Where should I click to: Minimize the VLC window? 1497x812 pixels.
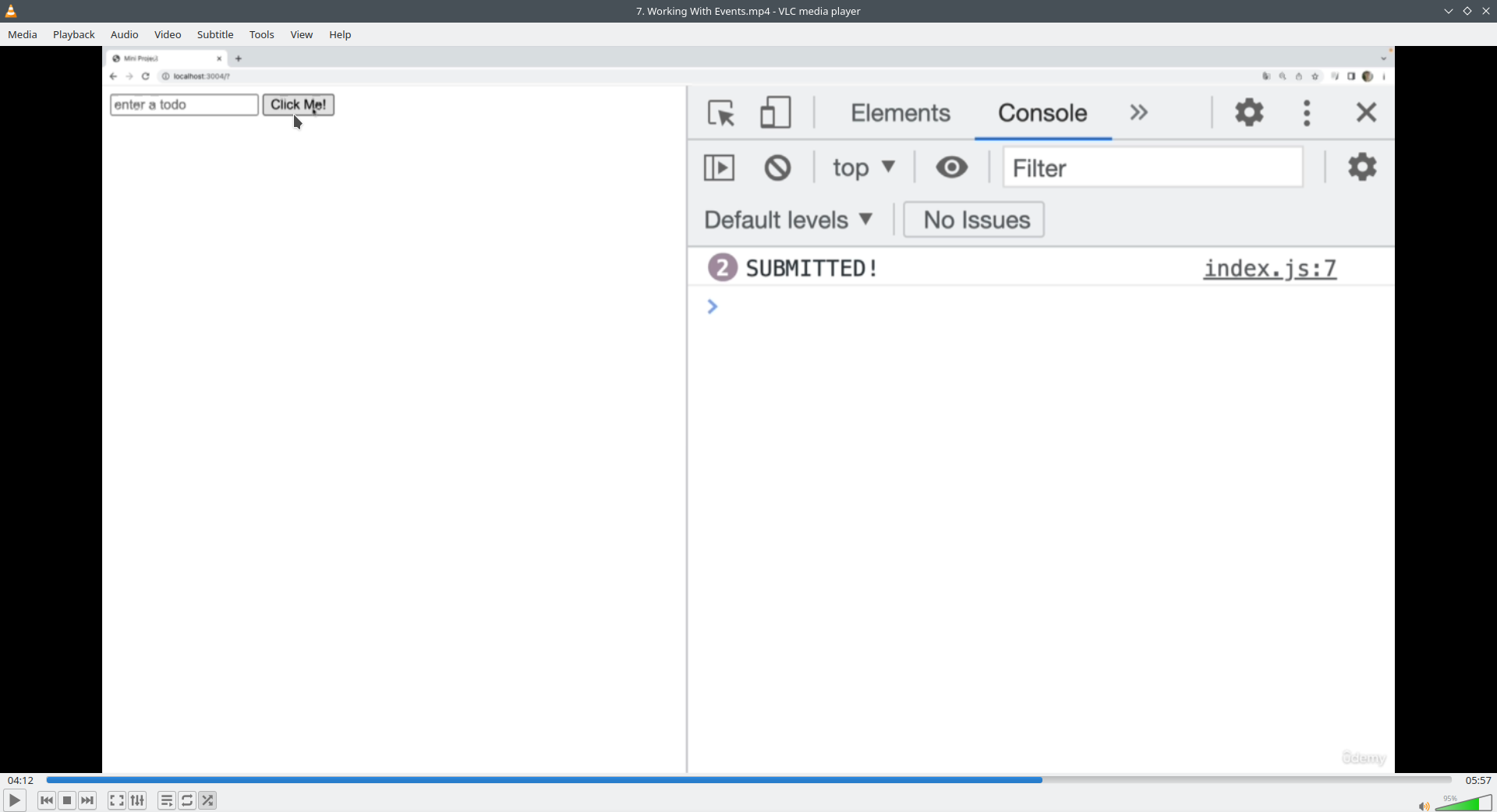tap(1449, 11)
